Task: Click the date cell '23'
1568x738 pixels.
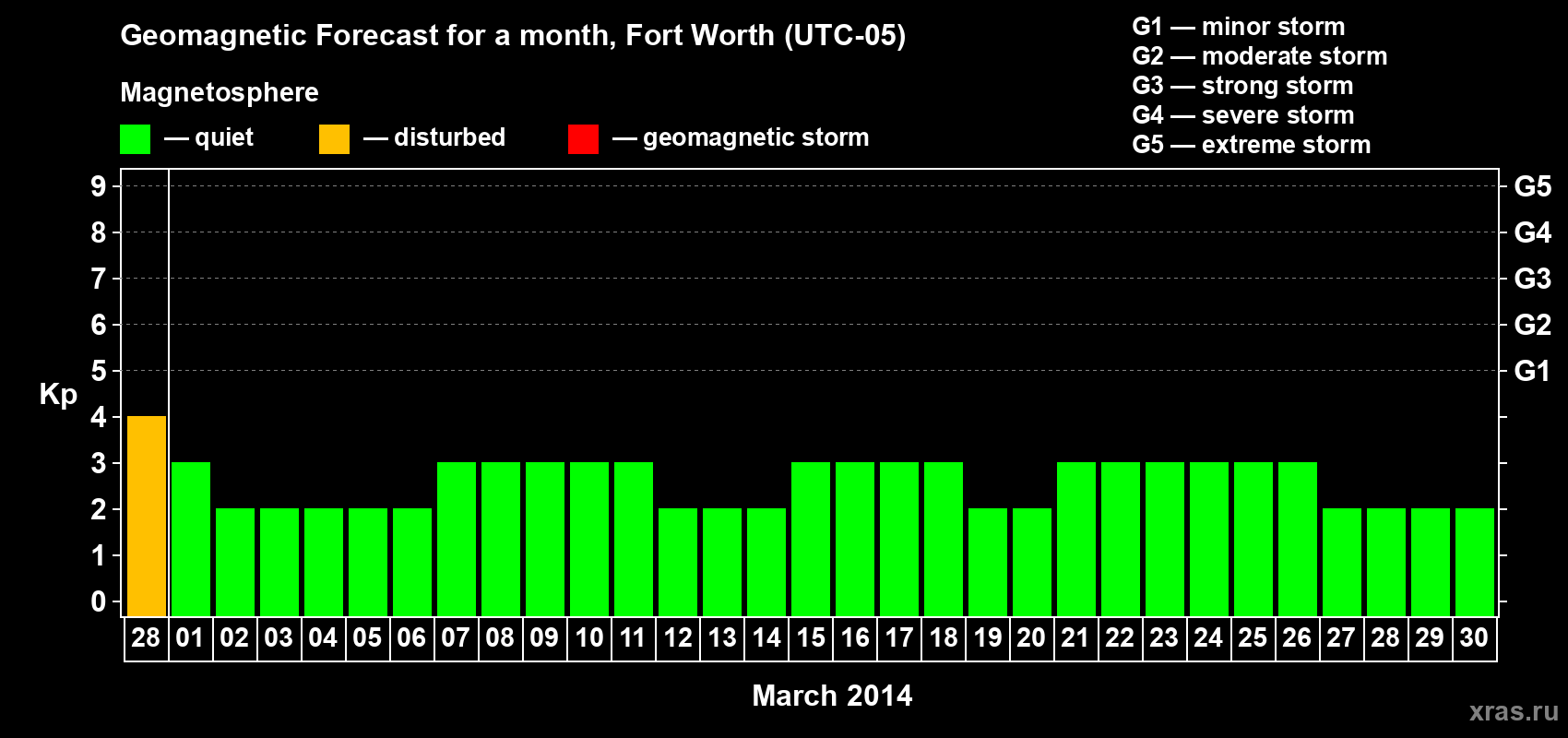Action: coord(1165,638)
